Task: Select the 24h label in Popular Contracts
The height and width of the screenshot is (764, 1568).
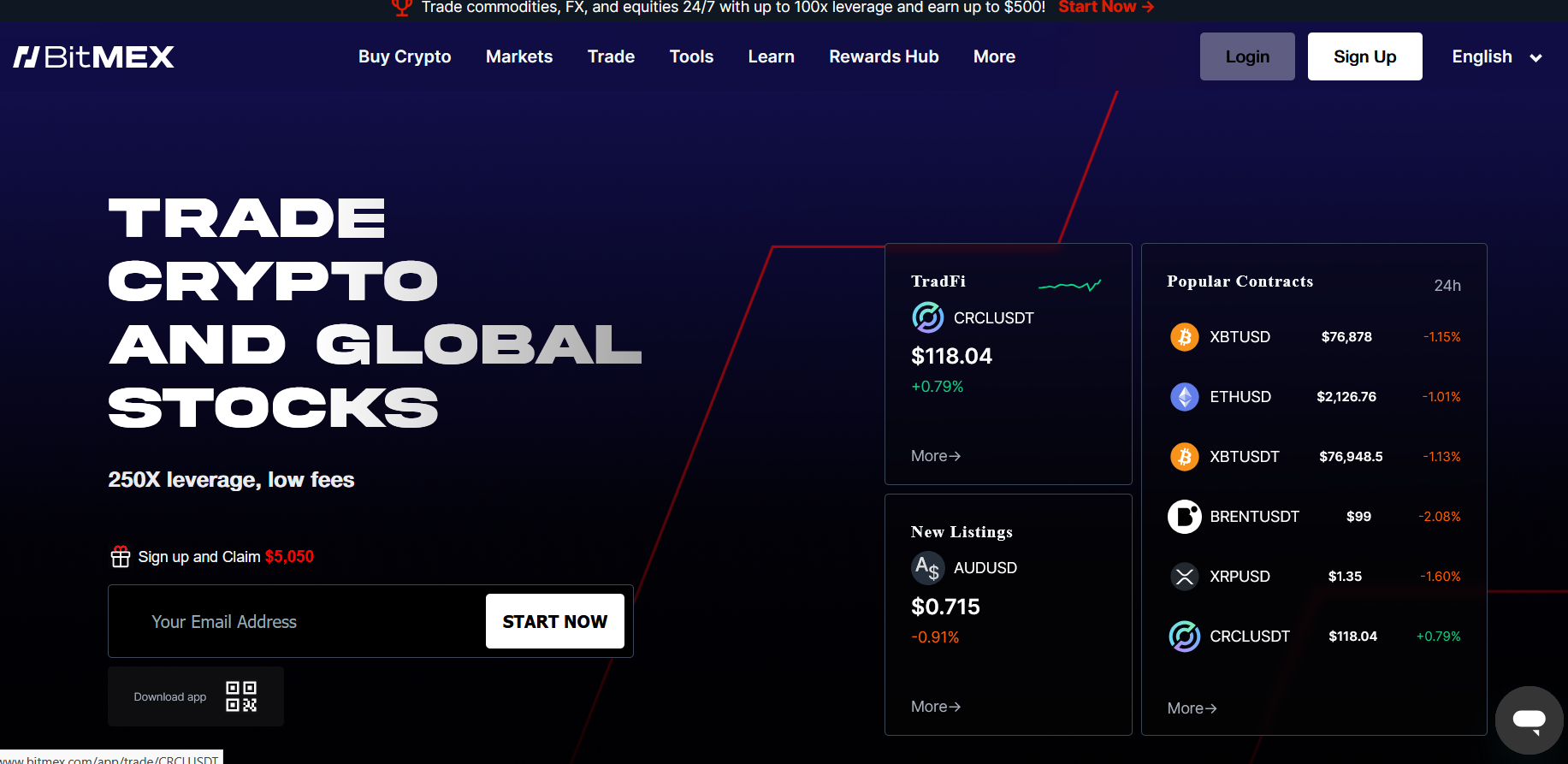Action: tap(1447, 286)
